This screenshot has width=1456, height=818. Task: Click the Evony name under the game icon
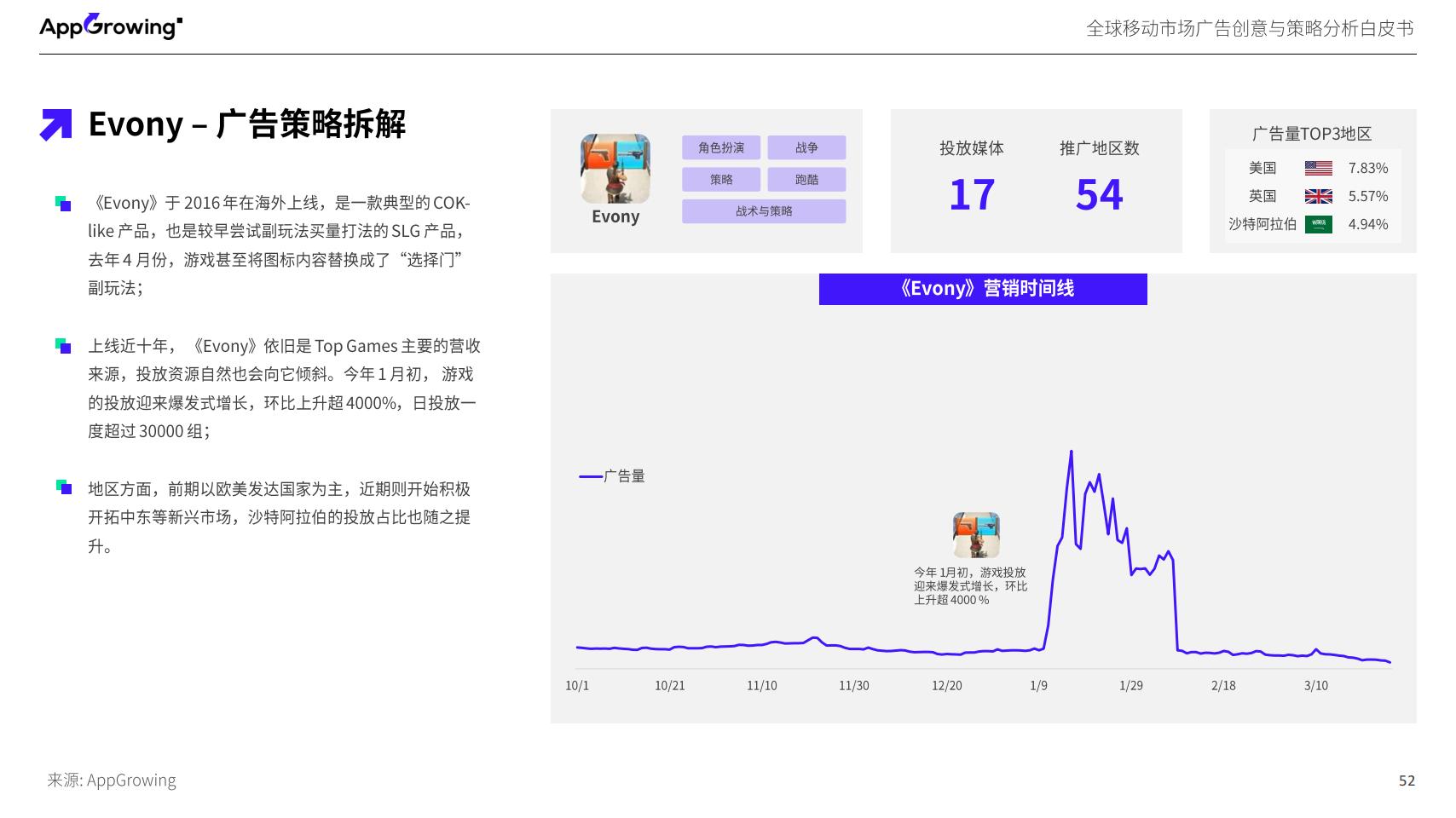point(615,216)
